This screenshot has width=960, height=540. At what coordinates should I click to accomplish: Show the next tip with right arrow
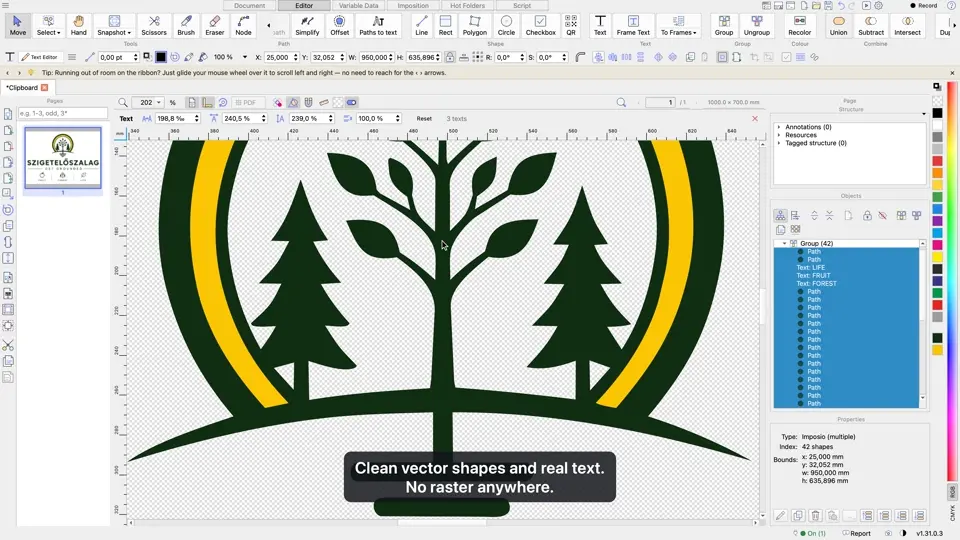tap(19, 72)
